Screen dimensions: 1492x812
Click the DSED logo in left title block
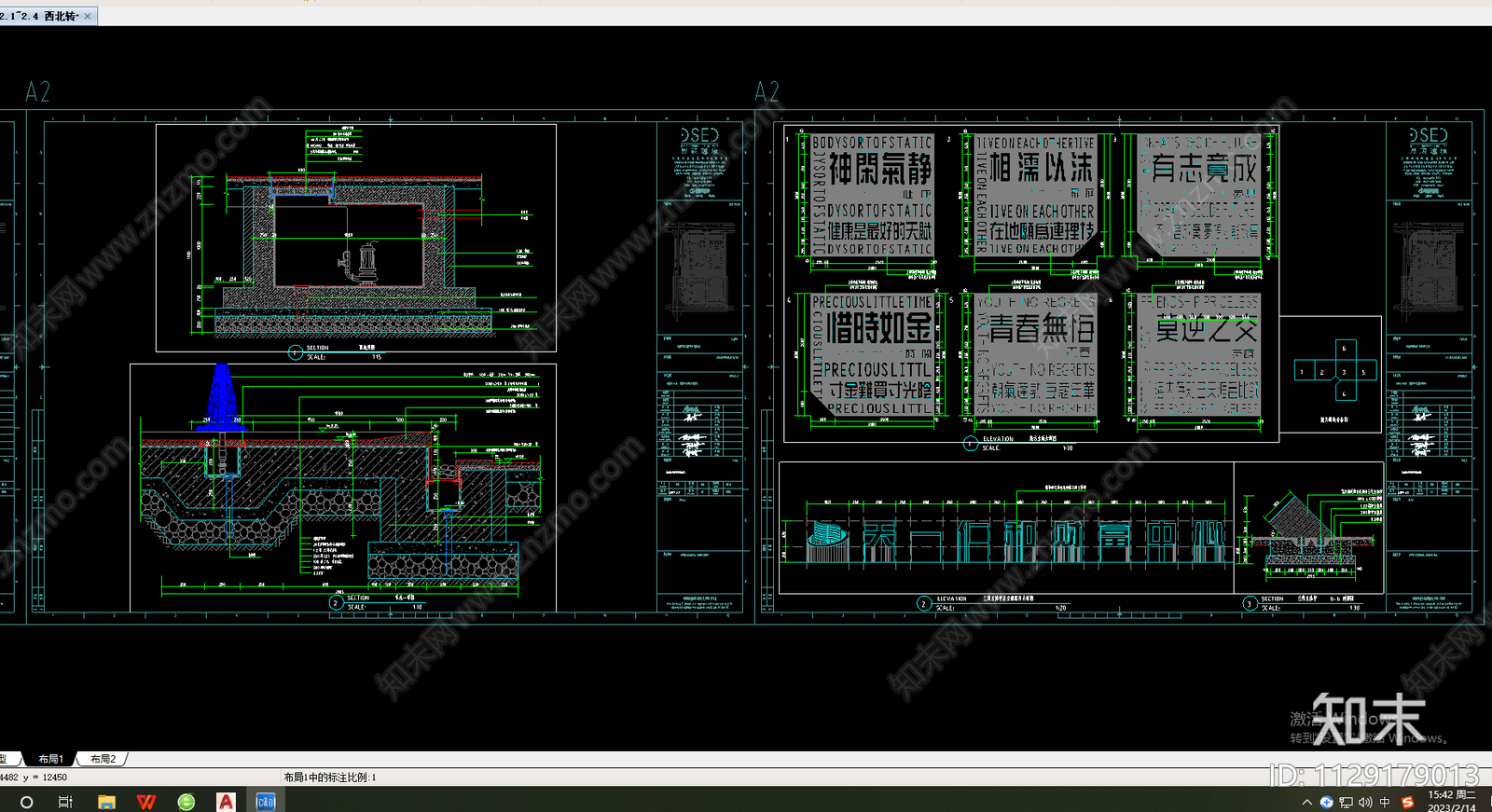[699, 136]
